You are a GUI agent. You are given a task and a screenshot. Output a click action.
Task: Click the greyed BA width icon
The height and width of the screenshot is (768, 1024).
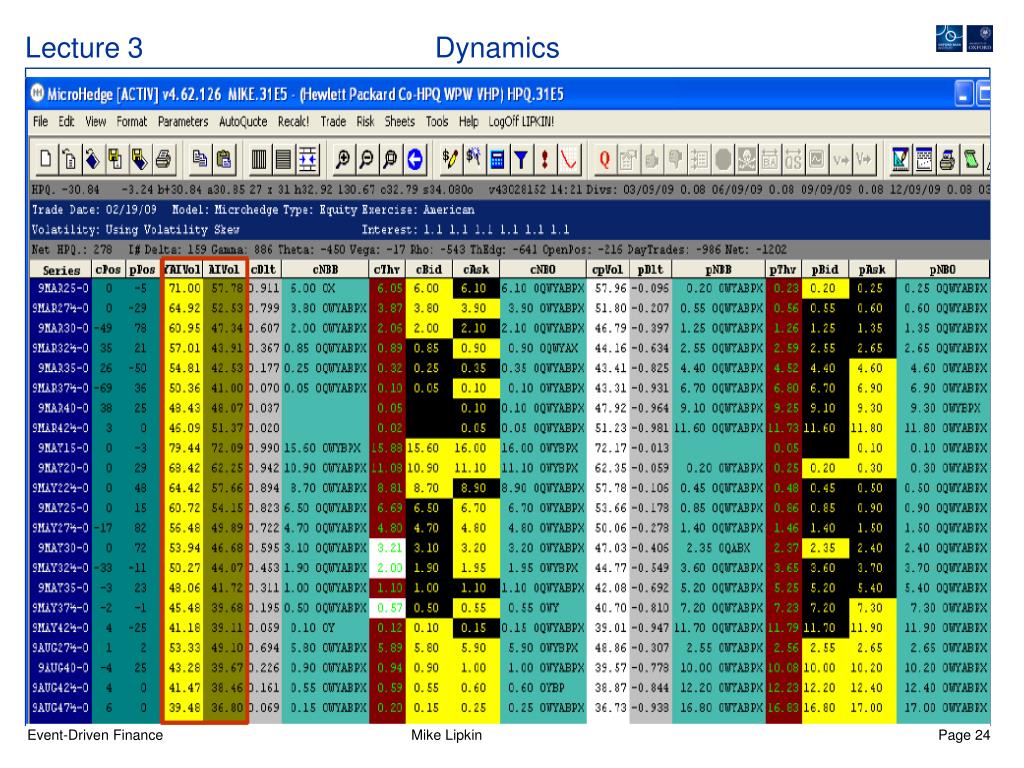[770, 159]
